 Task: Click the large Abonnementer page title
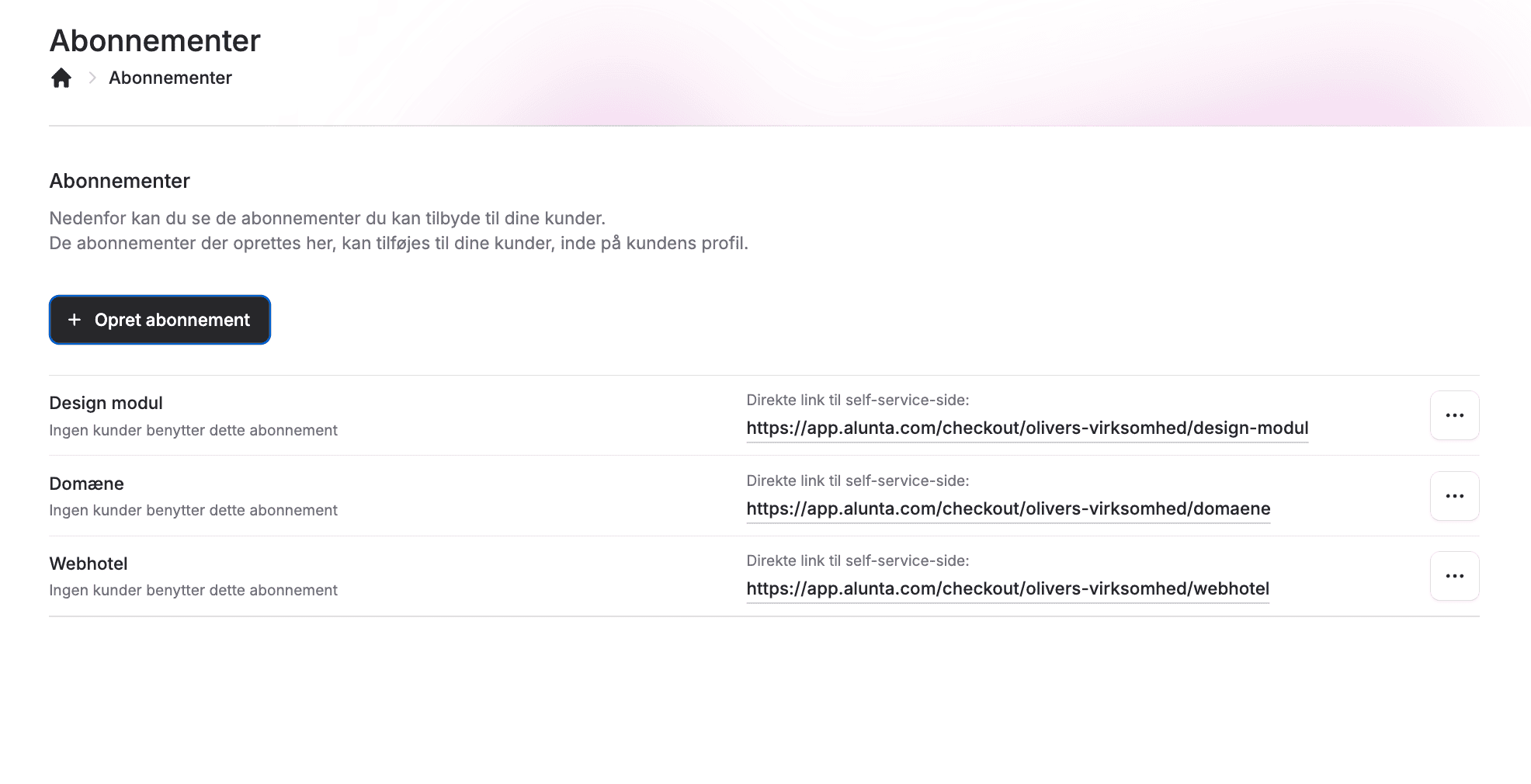tap(154, 41)
